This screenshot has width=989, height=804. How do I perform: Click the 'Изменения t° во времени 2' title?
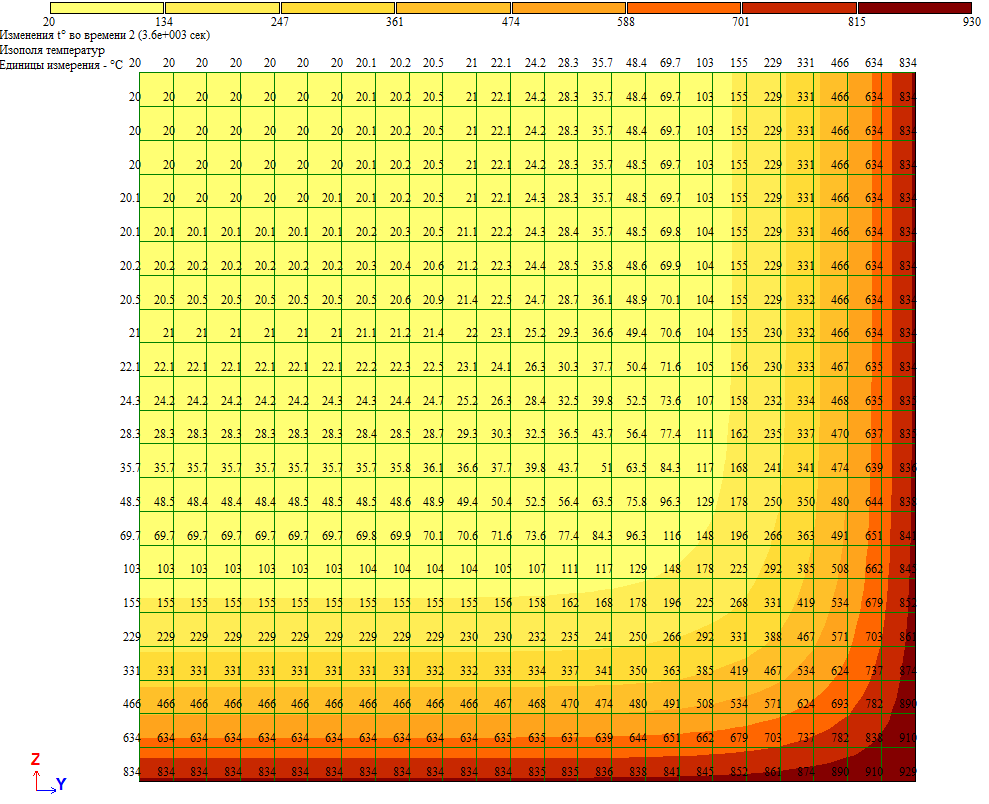[x=105, y=35]
